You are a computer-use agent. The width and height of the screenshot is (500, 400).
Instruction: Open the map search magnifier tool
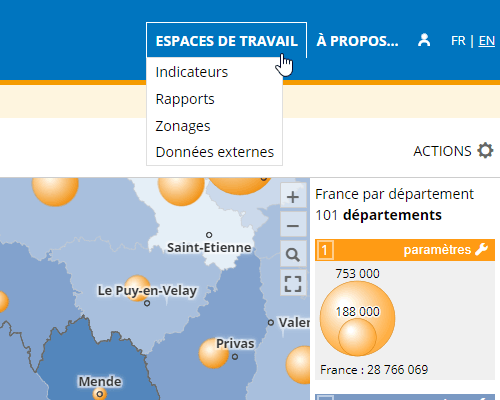click(293, 255)
